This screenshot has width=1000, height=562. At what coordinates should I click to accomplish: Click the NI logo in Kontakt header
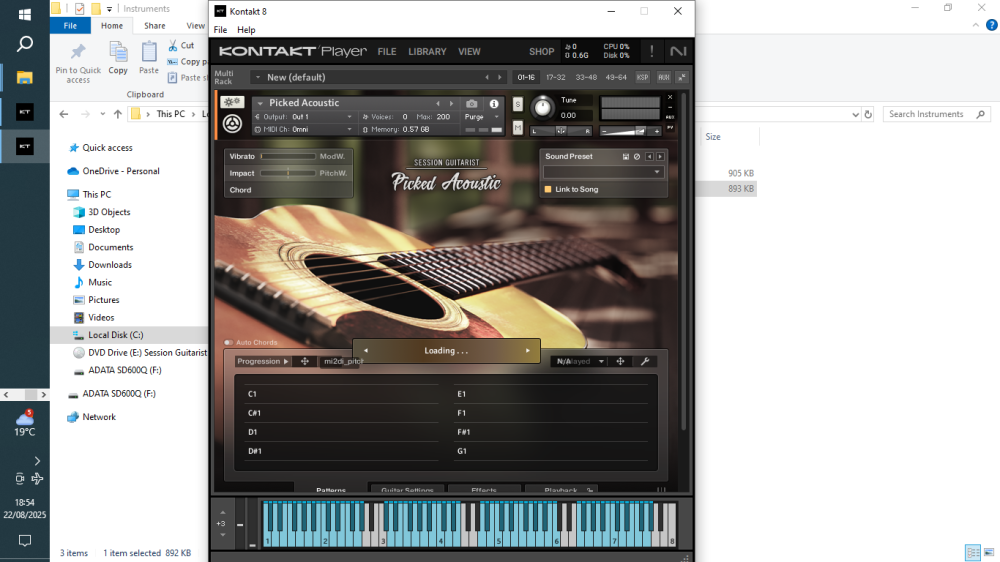pyautogui.click(x=678, y=51)
